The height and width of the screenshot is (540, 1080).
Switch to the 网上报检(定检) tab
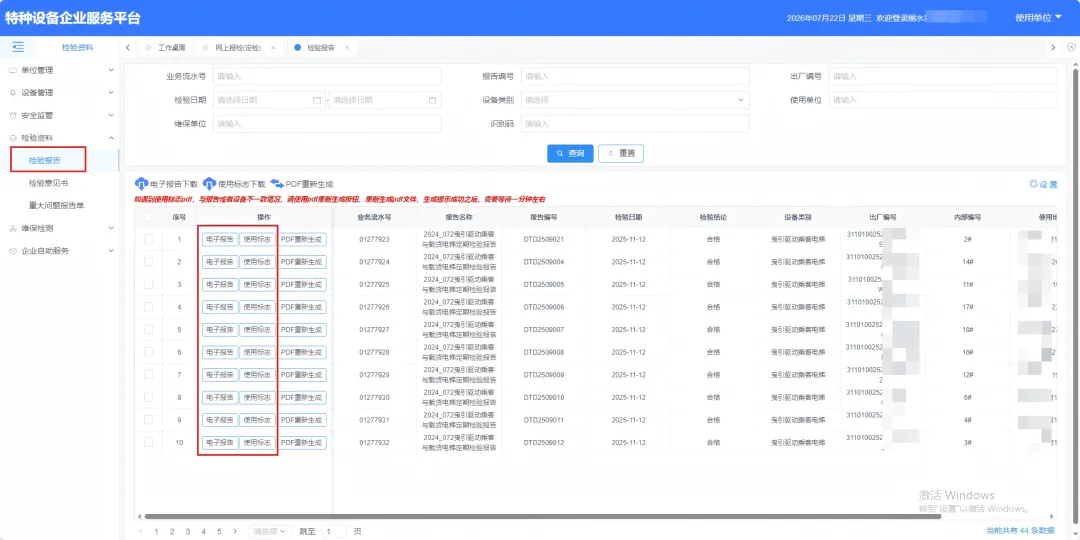click(x=238, y=48)
